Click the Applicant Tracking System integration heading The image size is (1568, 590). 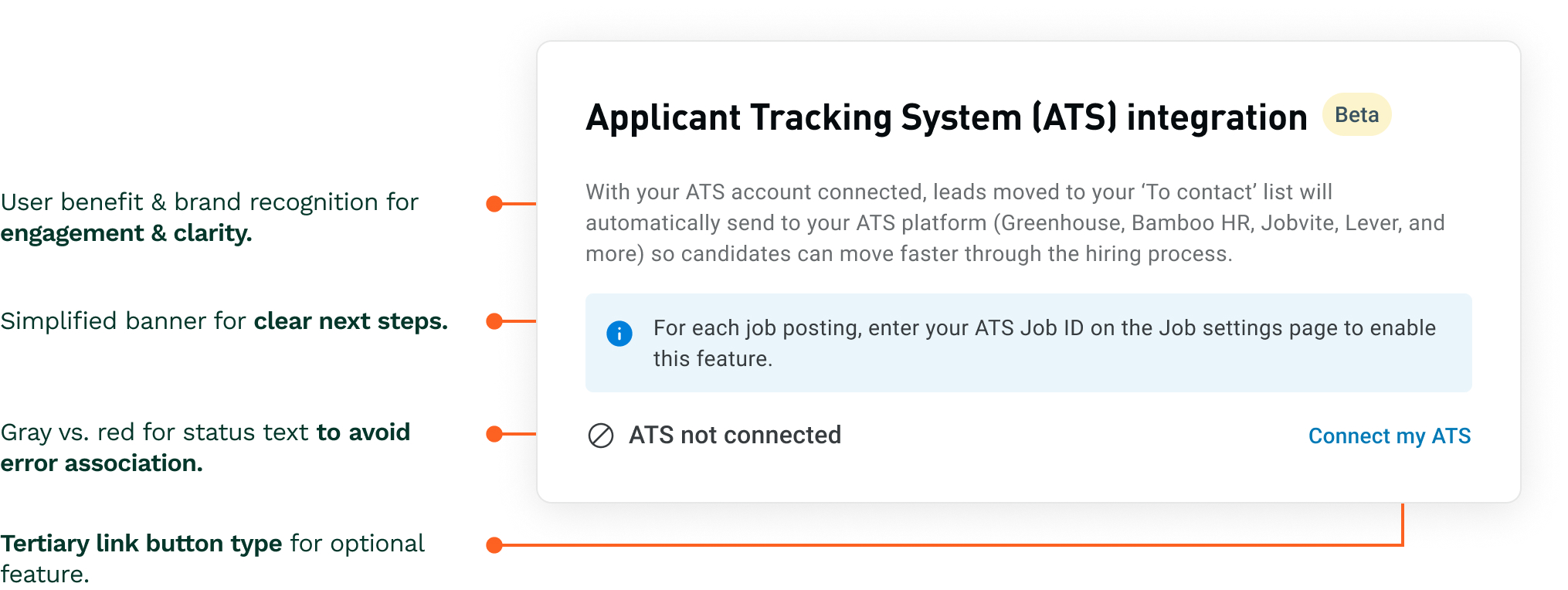click(946, 117)
